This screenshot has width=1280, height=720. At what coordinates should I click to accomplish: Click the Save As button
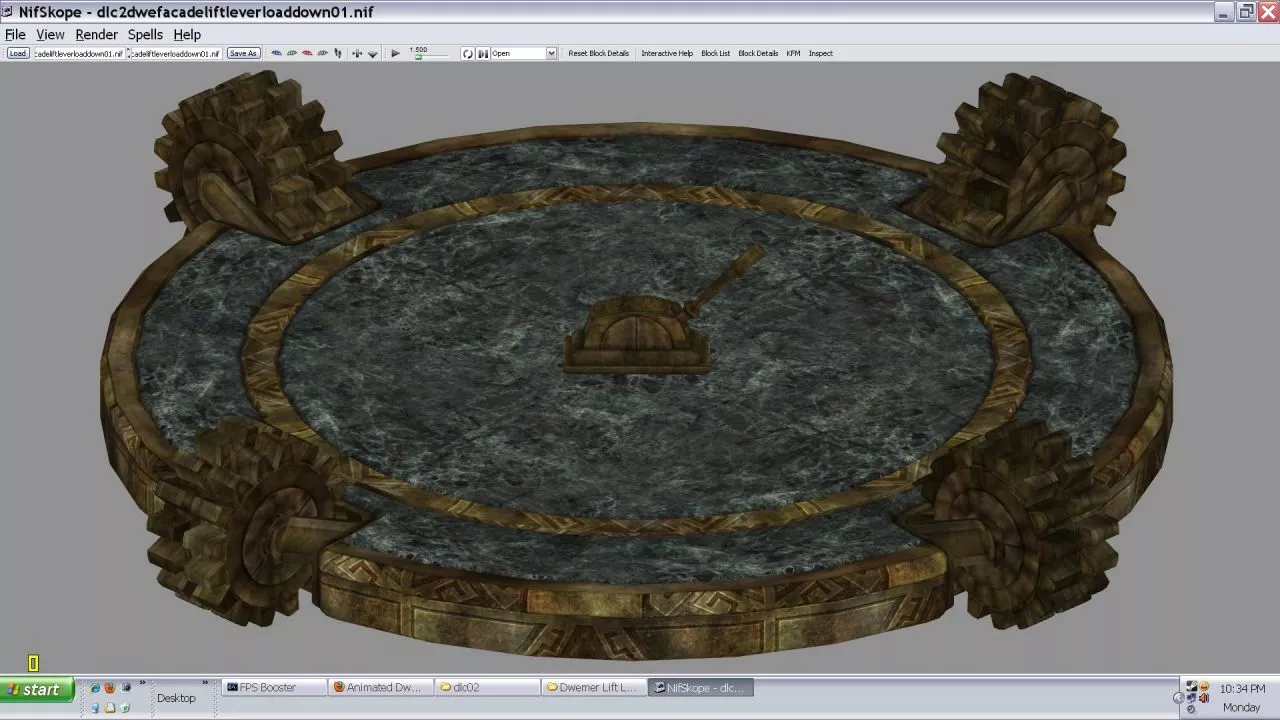click(243, 53)
